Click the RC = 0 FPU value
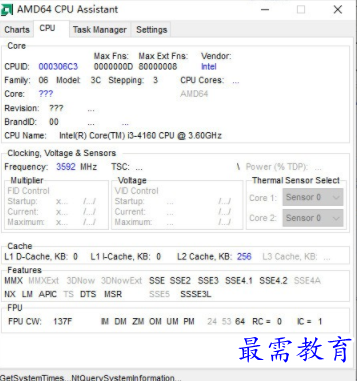This screenshot has height=381, width=360. coord(267,322)
